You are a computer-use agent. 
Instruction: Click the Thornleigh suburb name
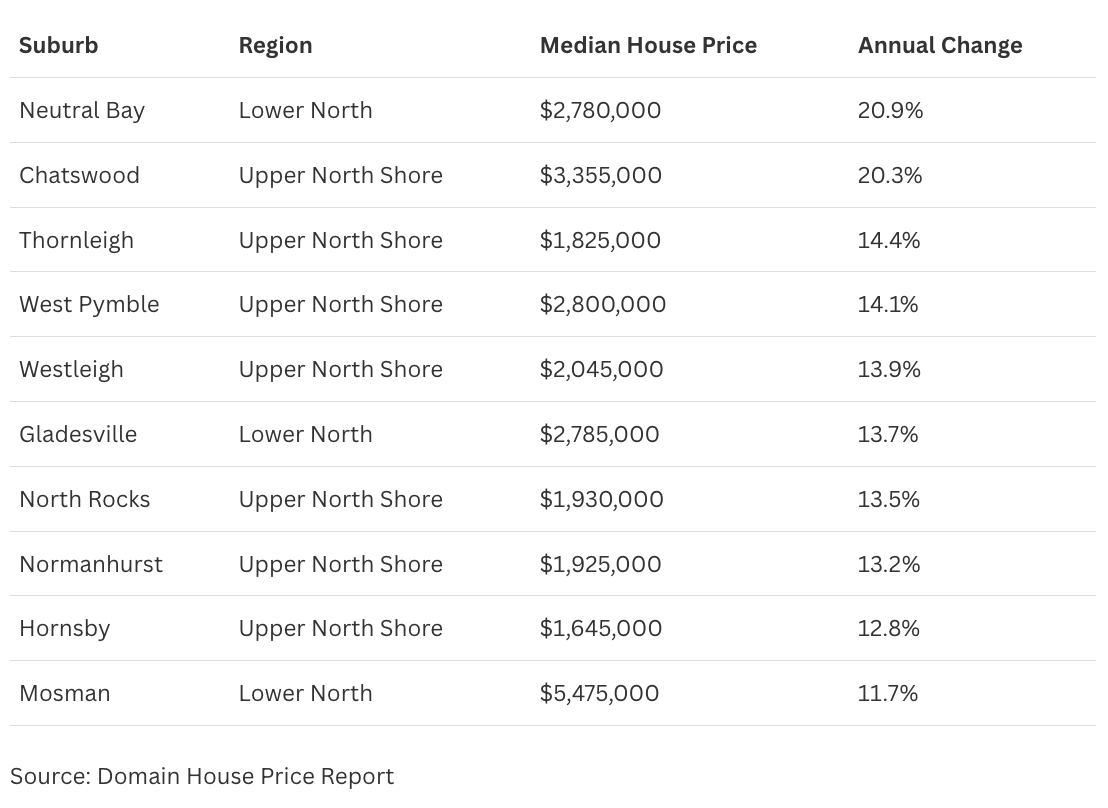(x=76, y=240)
